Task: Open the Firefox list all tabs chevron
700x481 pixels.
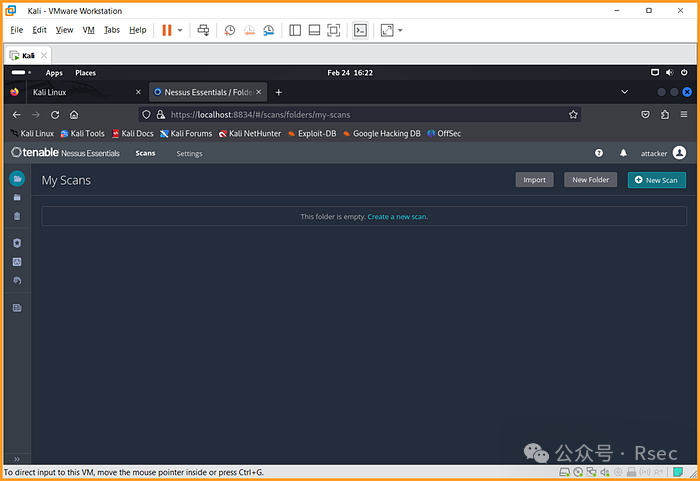Action: point(624,92)
